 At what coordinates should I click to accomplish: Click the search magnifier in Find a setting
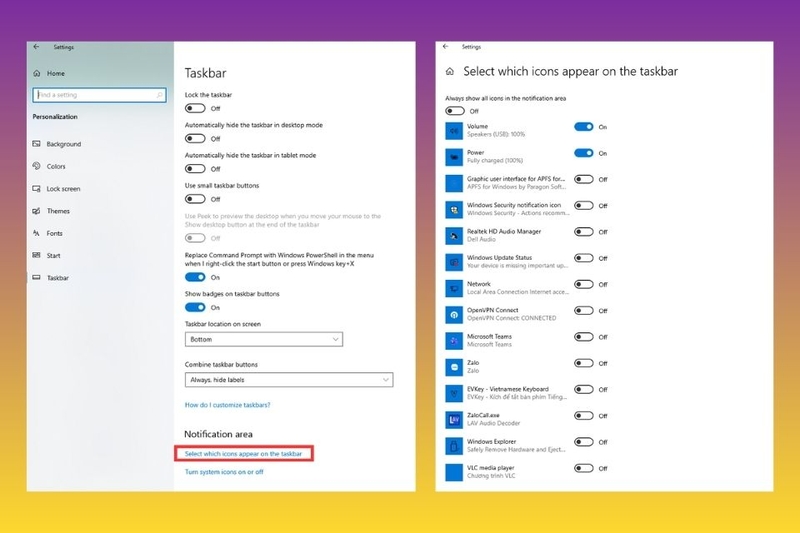point(160,95)
